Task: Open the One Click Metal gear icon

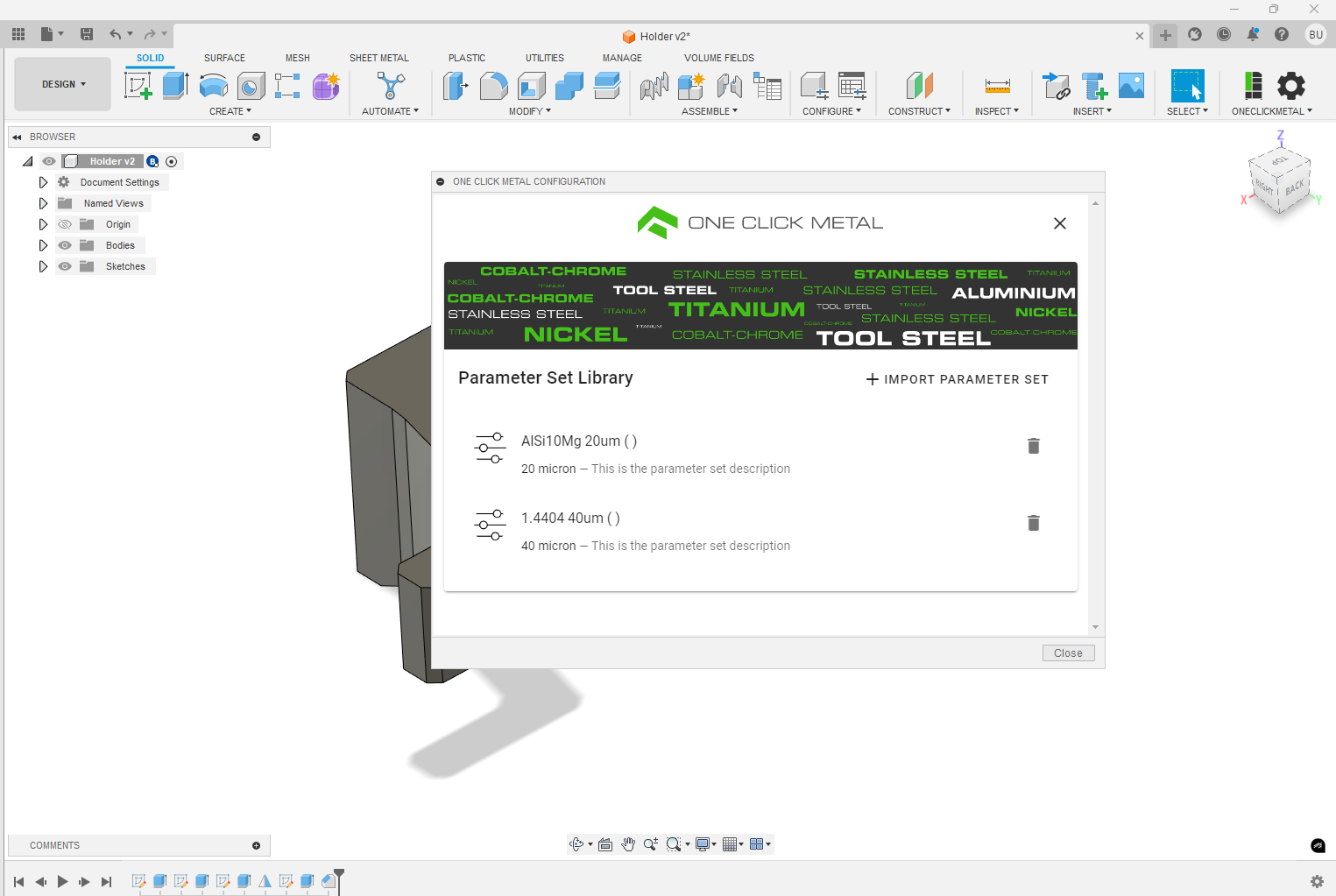Action: (1291, 86)
